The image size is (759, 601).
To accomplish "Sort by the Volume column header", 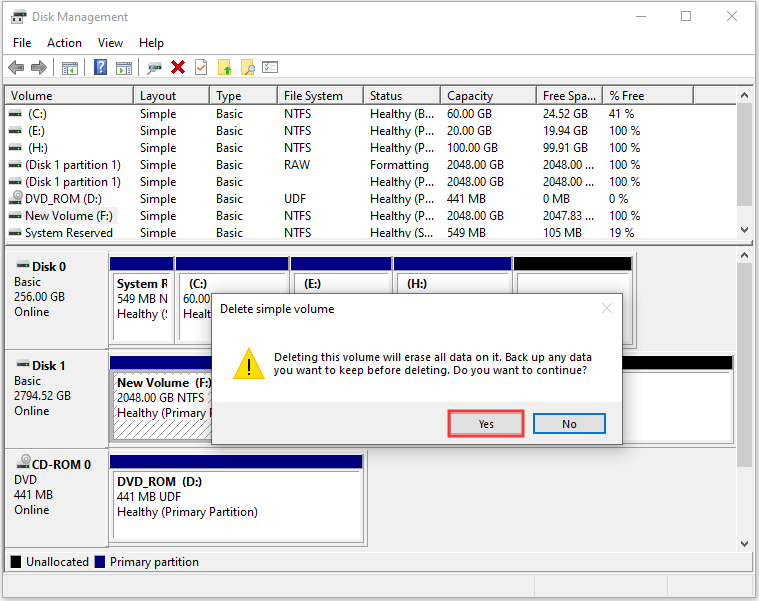I will pyautogui.click(x=69, y=96).
